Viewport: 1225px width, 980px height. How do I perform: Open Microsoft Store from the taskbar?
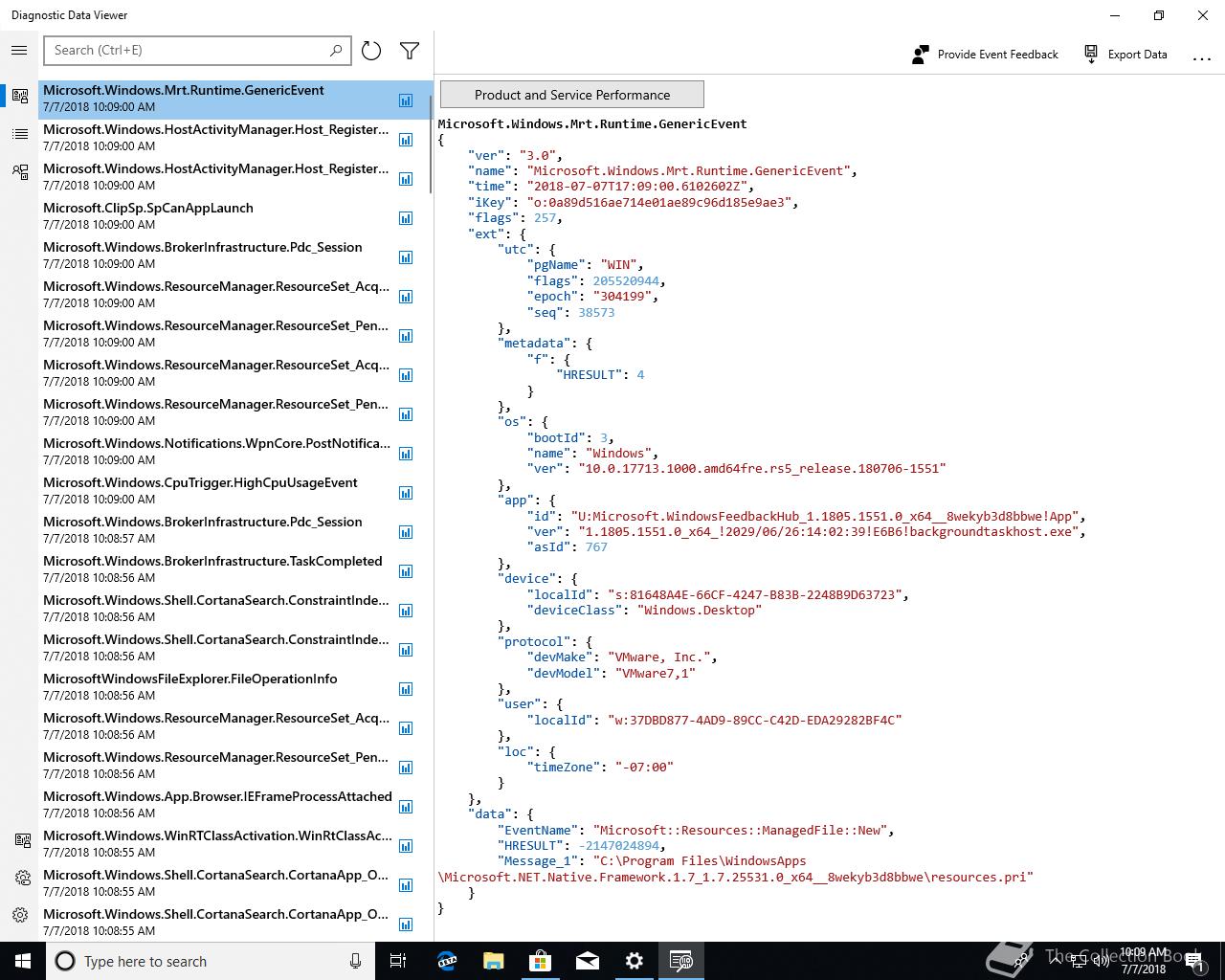tap(541, 961)
